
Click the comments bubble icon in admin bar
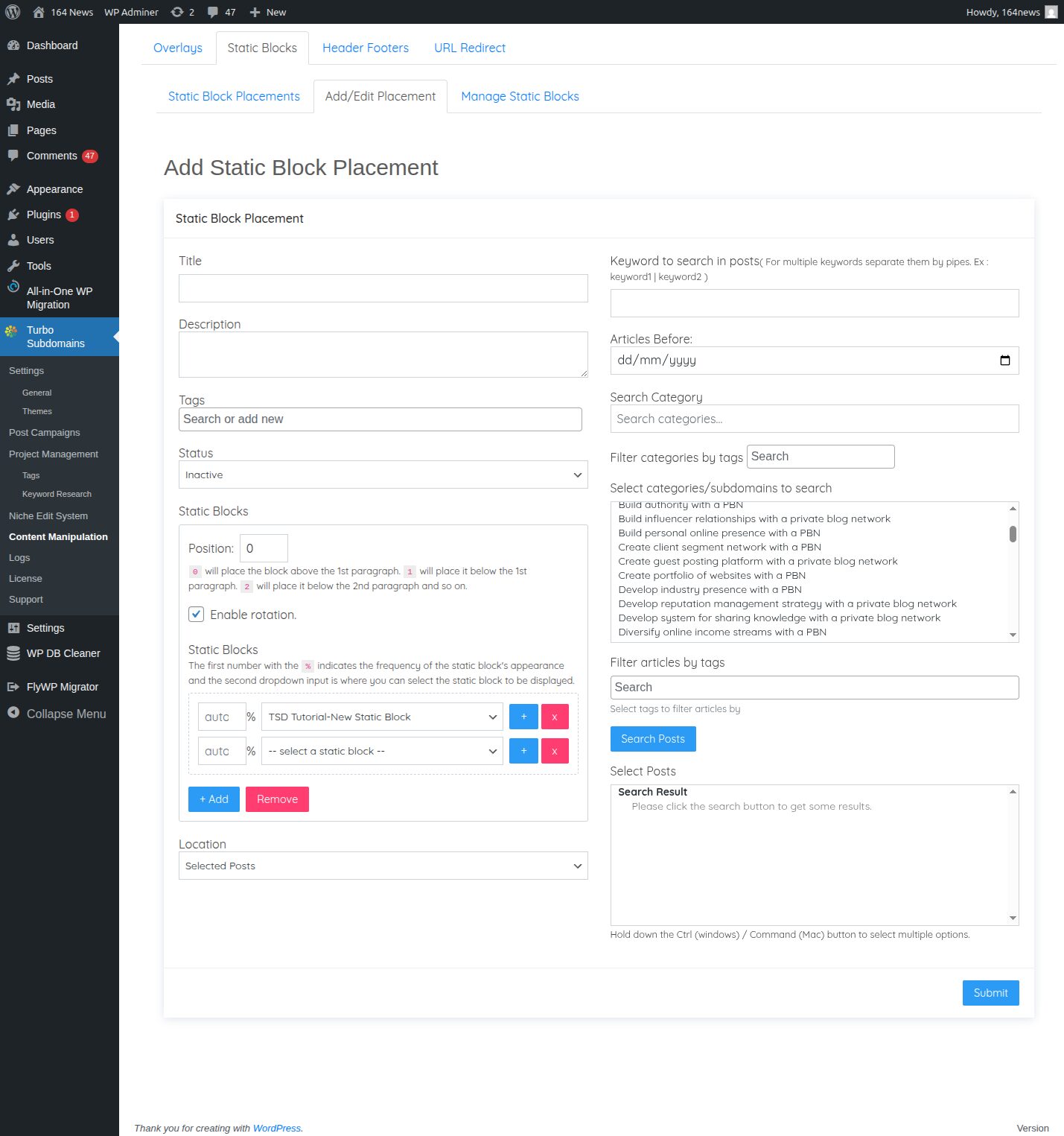[214, 12]
